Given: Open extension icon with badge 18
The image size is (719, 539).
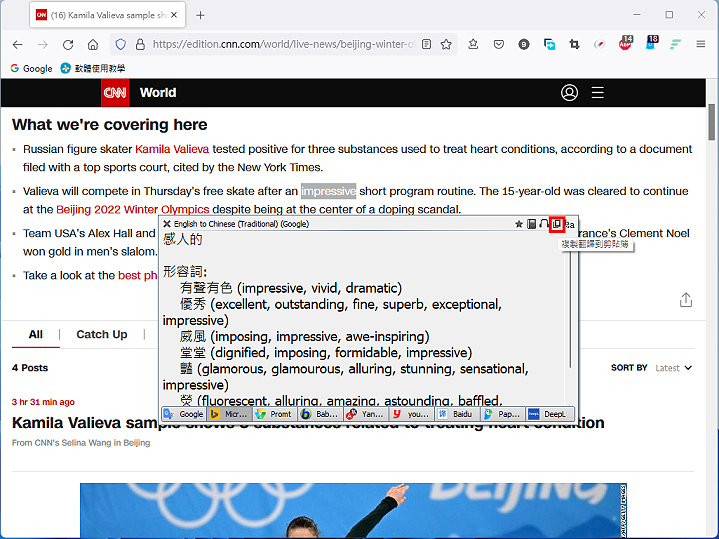Looking at the screenshot, I should point(651,43).
